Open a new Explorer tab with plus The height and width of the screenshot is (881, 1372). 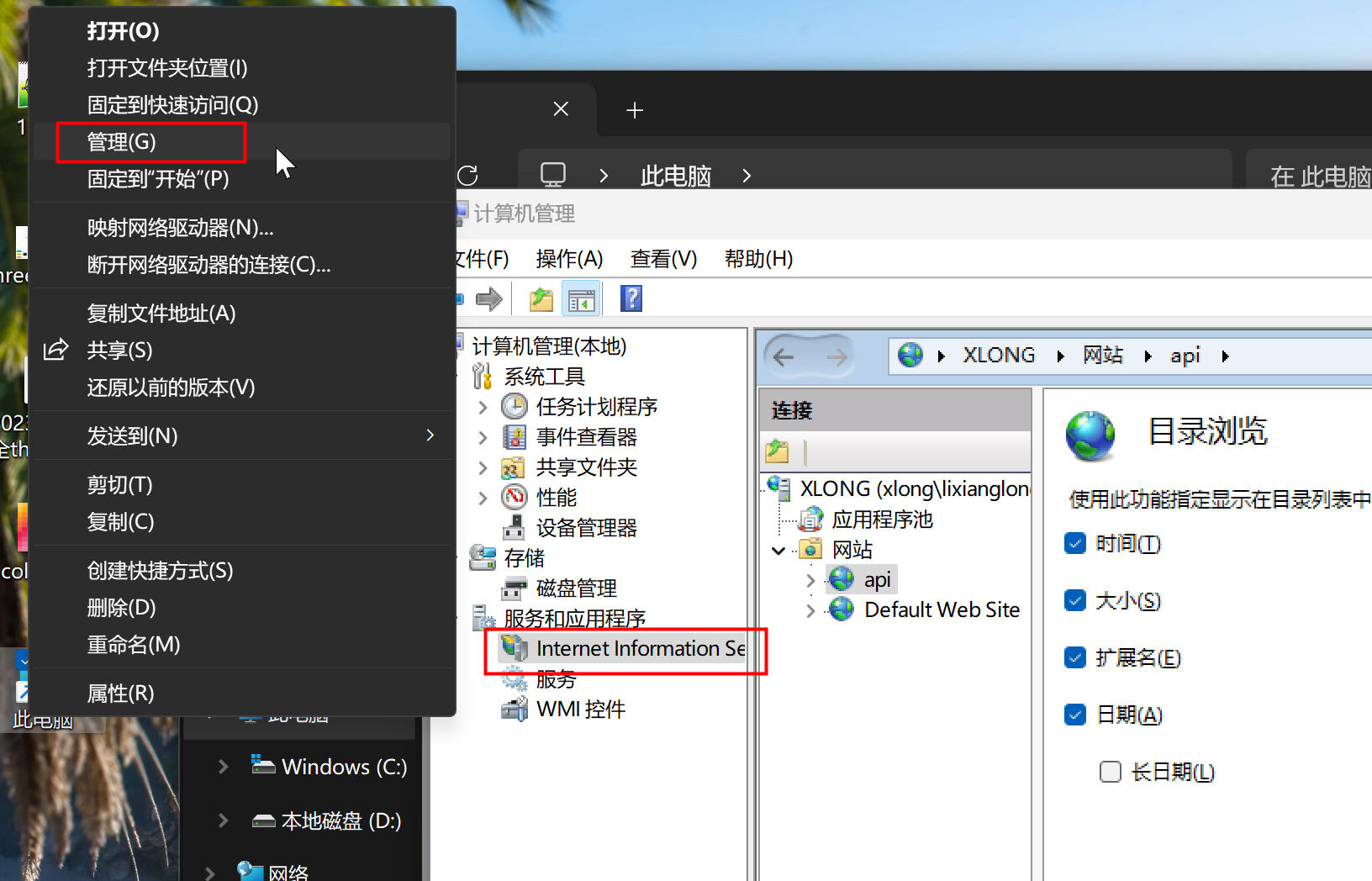pos(635,110)
